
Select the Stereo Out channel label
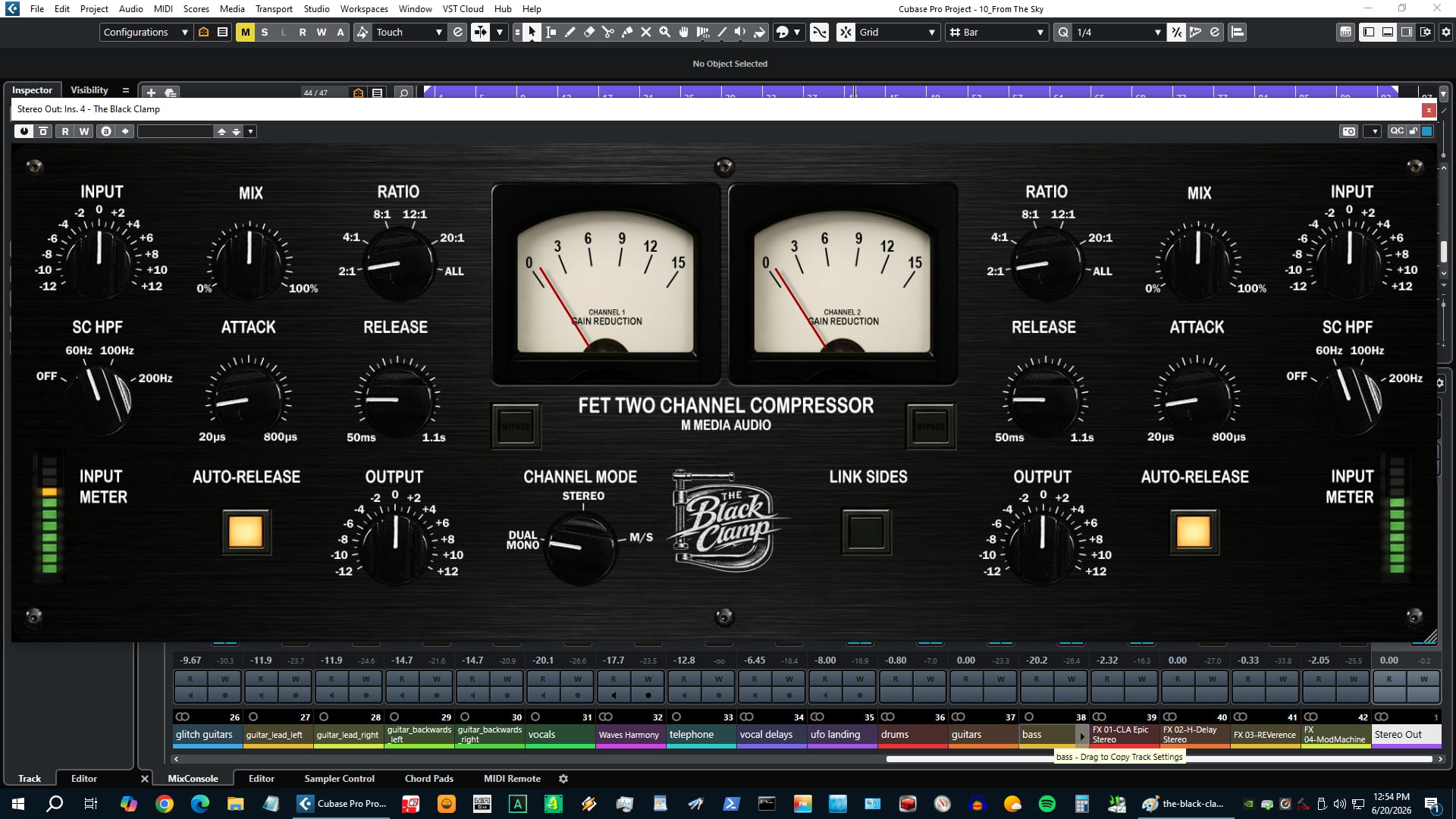[x=1407, y=734]
